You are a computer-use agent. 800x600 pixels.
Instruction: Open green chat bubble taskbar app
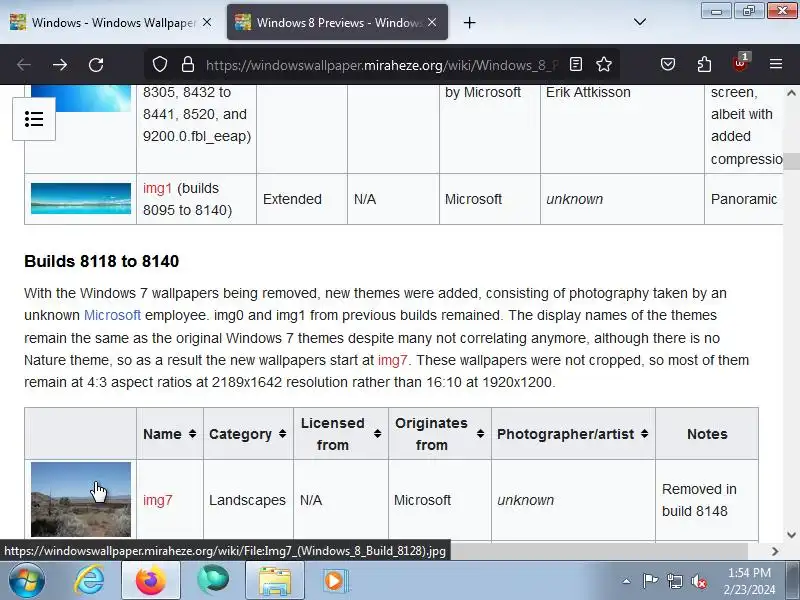213,581
